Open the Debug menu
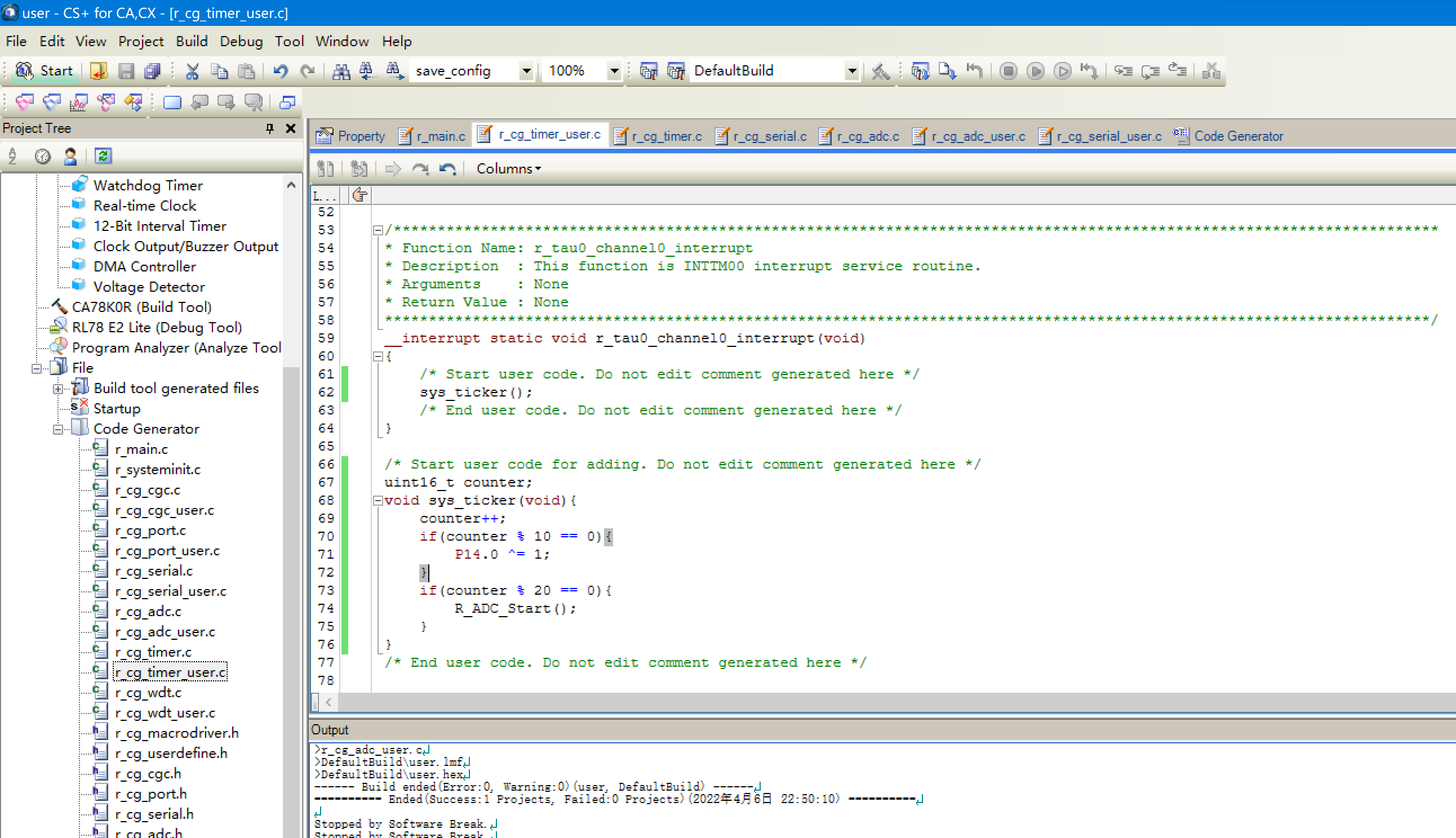Screen dimensions: 1456x838 (240, 41)
